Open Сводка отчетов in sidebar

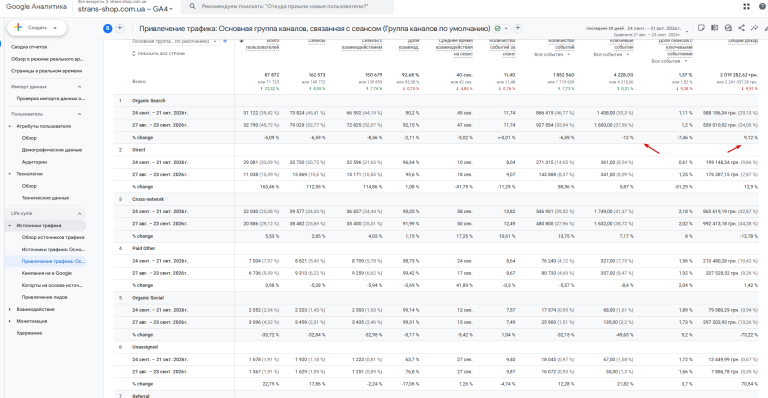tap(29, 47)
